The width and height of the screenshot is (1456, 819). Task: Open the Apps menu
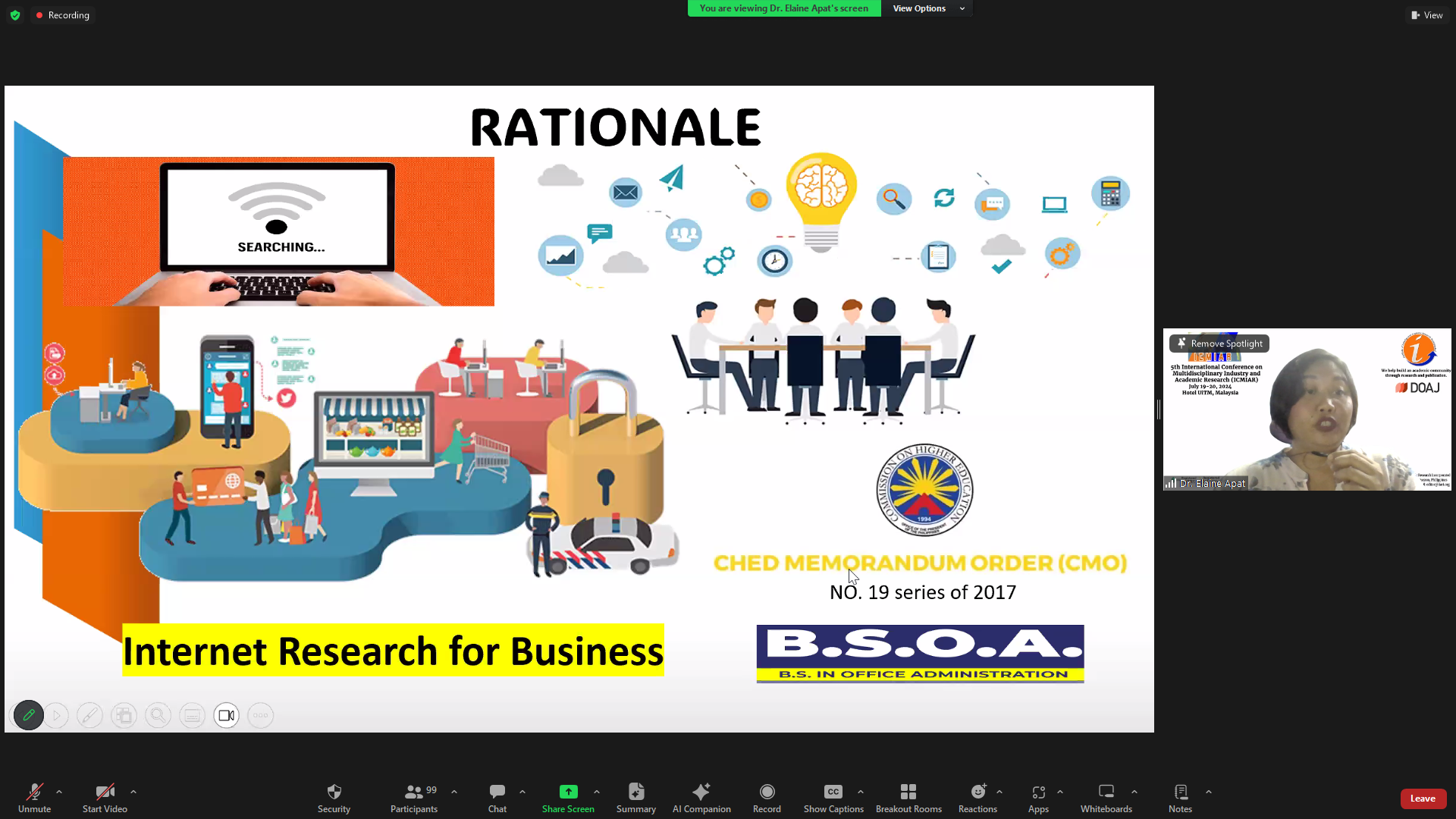(1038, 792)
